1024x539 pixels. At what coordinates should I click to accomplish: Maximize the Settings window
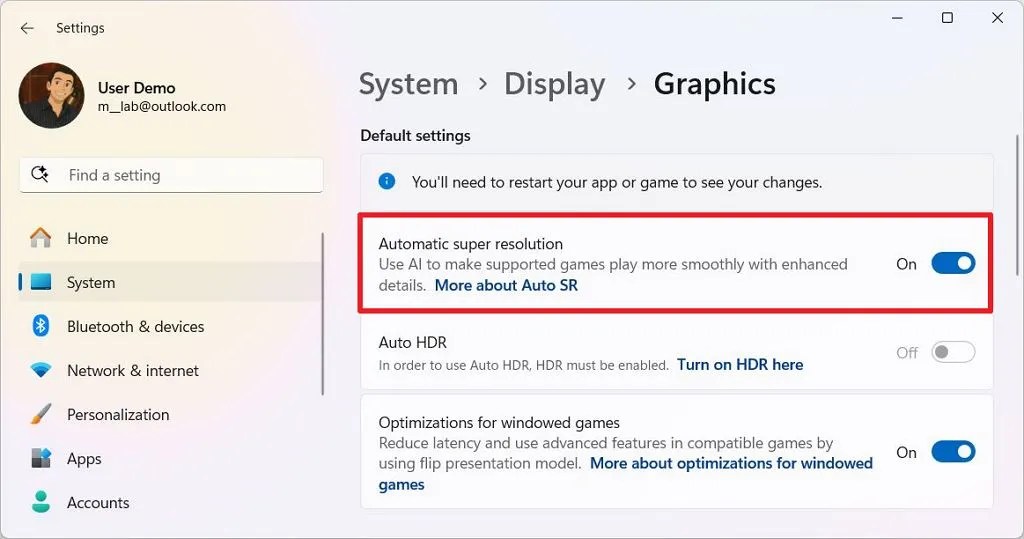(947, 18)
